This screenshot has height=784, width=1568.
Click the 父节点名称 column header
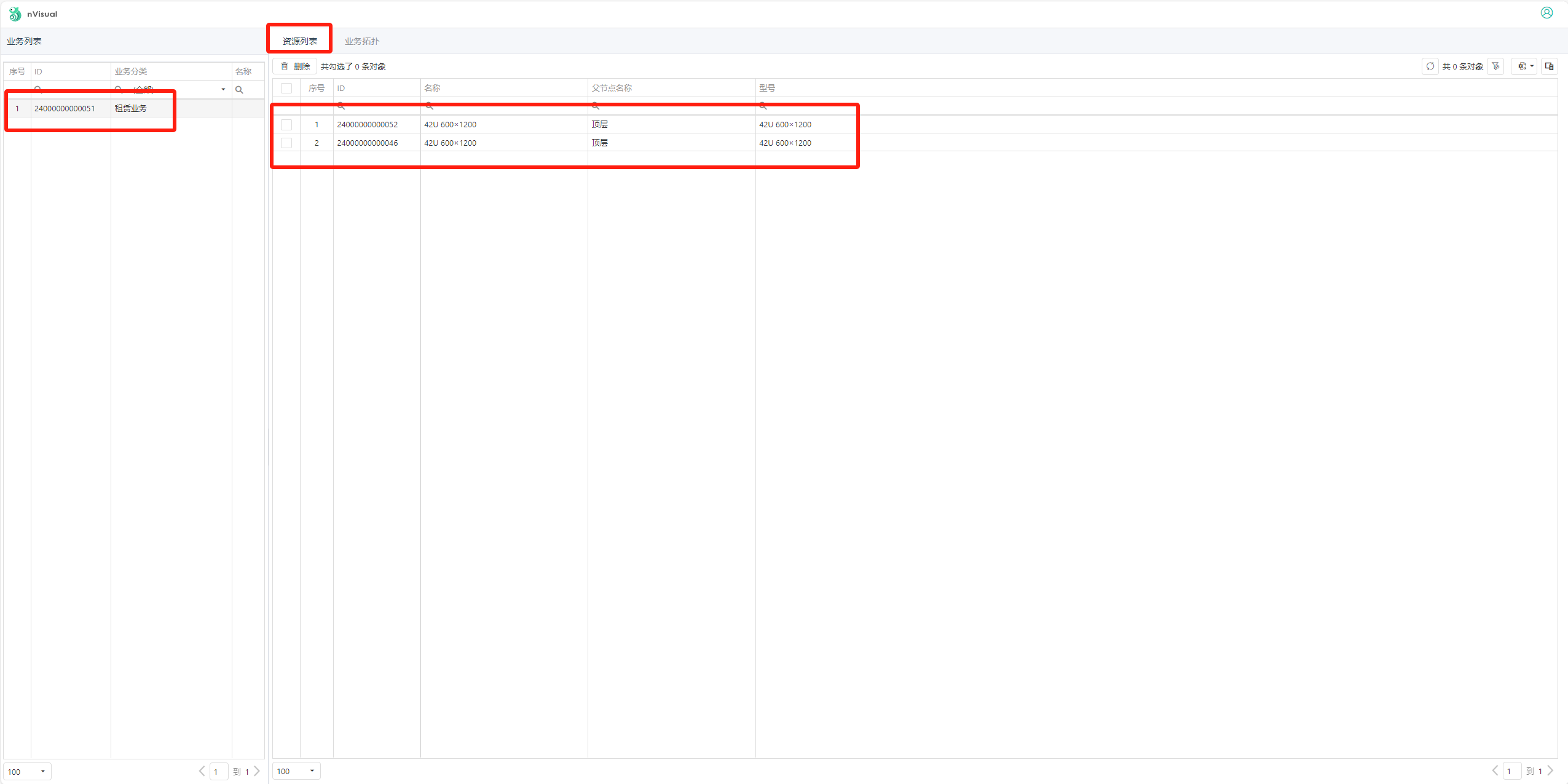tap(612, 88)
